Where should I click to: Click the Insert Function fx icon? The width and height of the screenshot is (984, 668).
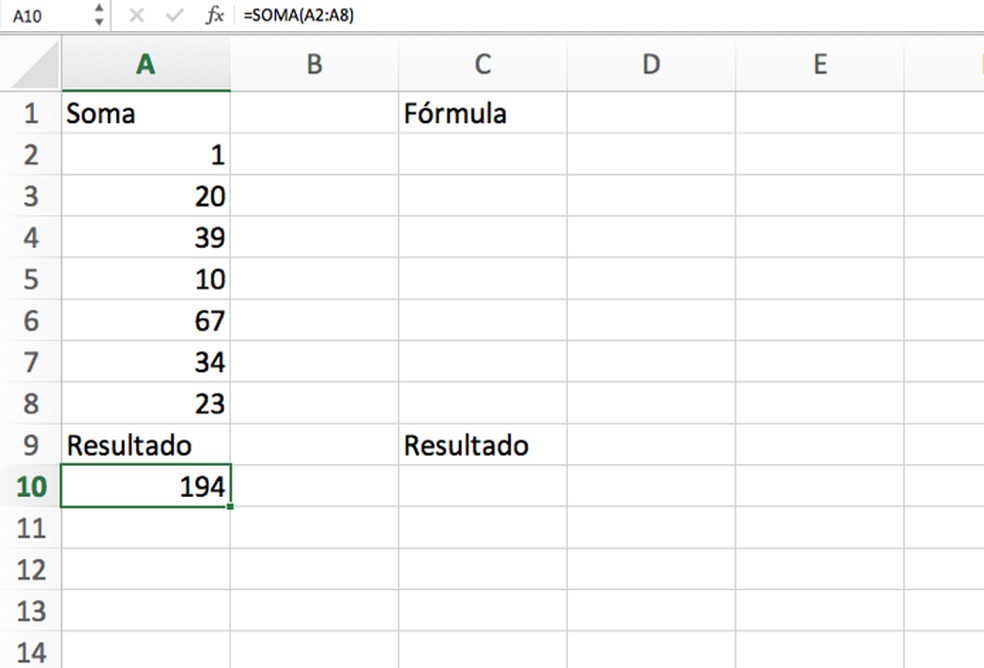(x=214, y=16)
